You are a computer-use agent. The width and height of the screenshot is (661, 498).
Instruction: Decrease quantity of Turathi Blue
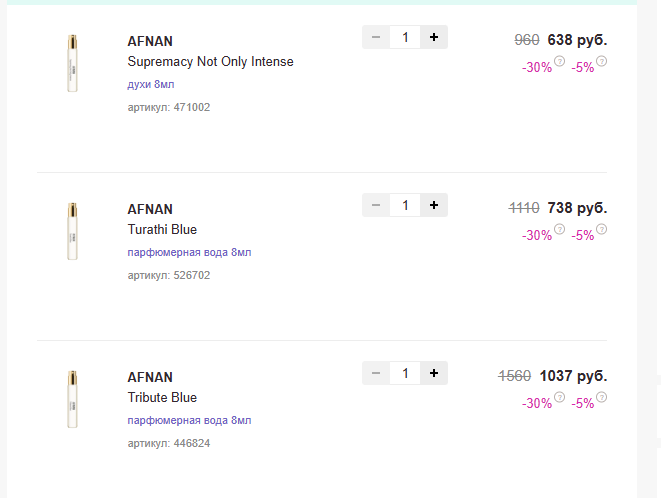click(376, 205)
